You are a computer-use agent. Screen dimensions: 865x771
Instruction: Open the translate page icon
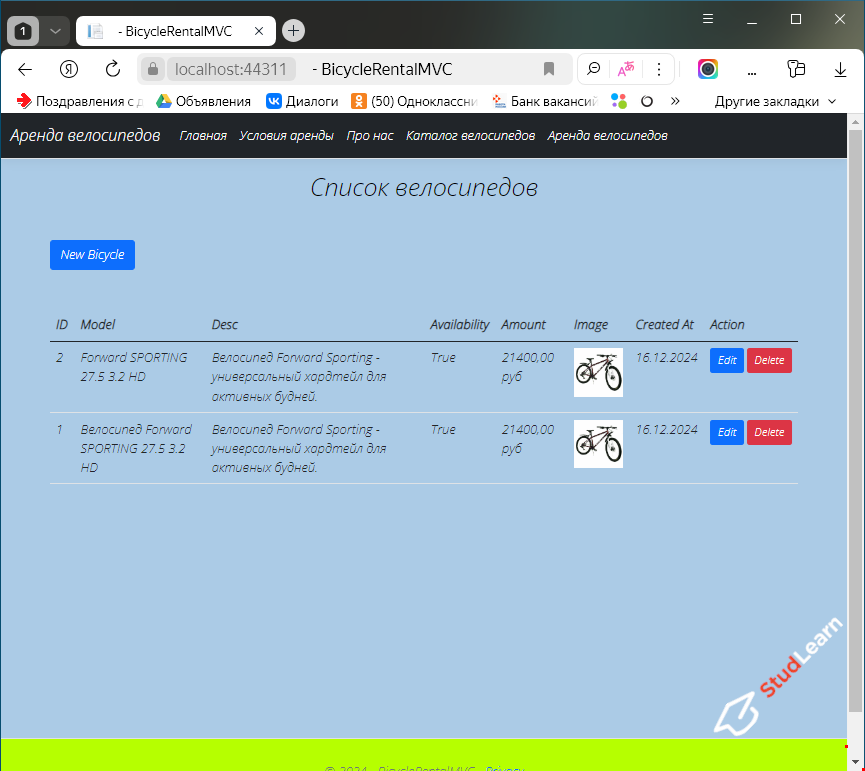pos(627,70)
